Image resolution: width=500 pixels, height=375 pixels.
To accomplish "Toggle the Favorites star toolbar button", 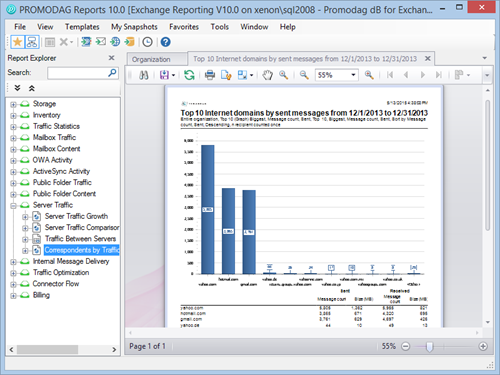I will (x=18, y=42).
